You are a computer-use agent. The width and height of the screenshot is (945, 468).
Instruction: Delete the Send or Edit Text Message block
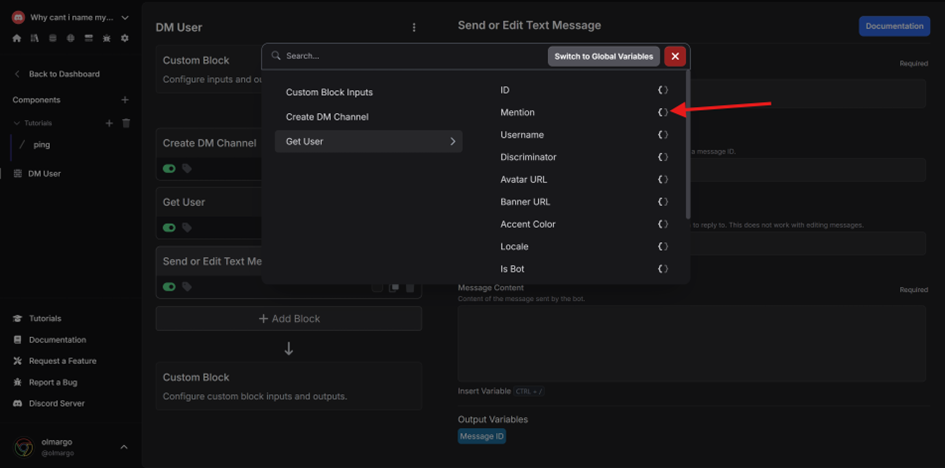click(x=410, y=287)
